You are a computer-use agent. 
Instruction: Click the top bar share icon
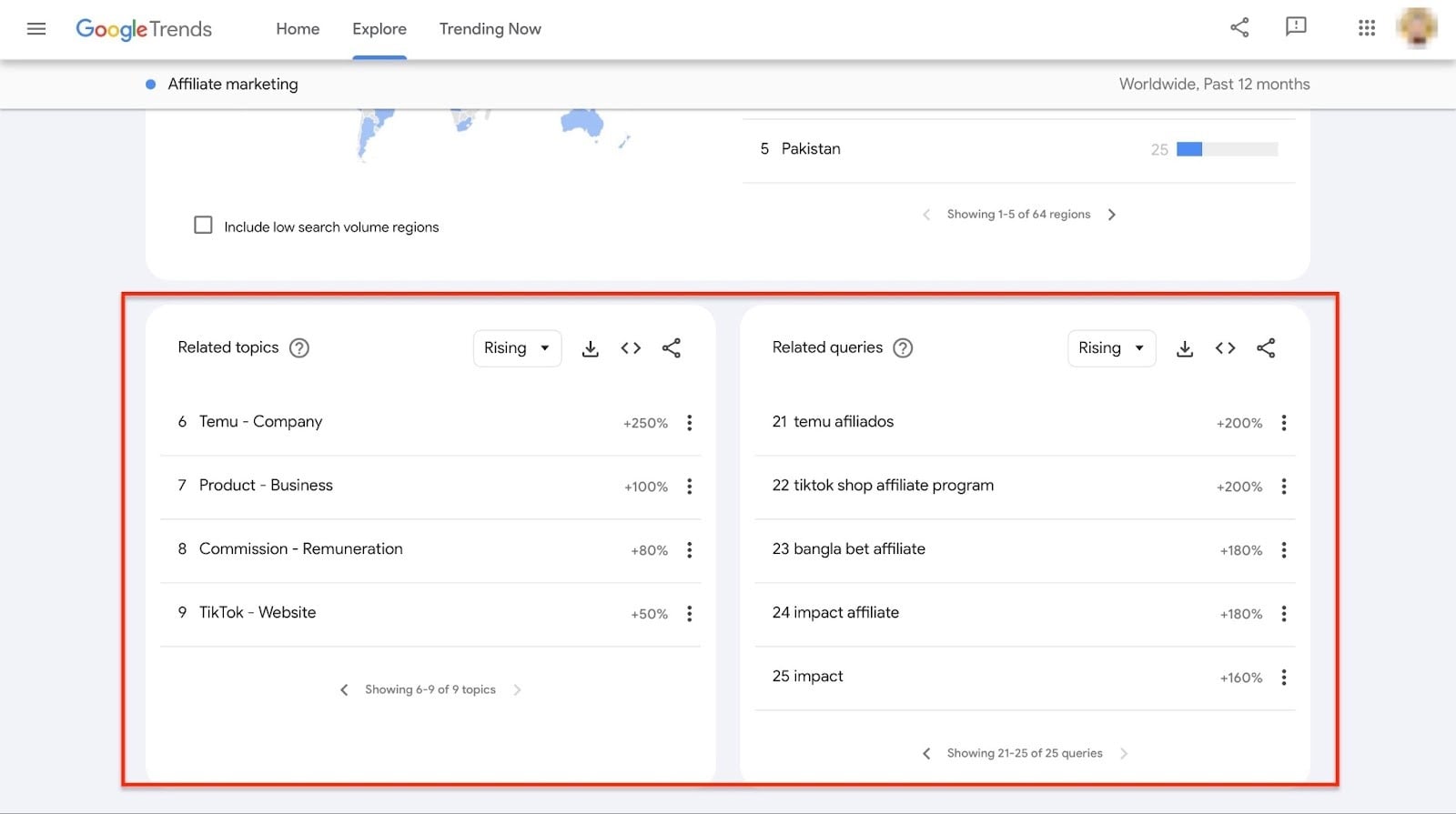1239,27
